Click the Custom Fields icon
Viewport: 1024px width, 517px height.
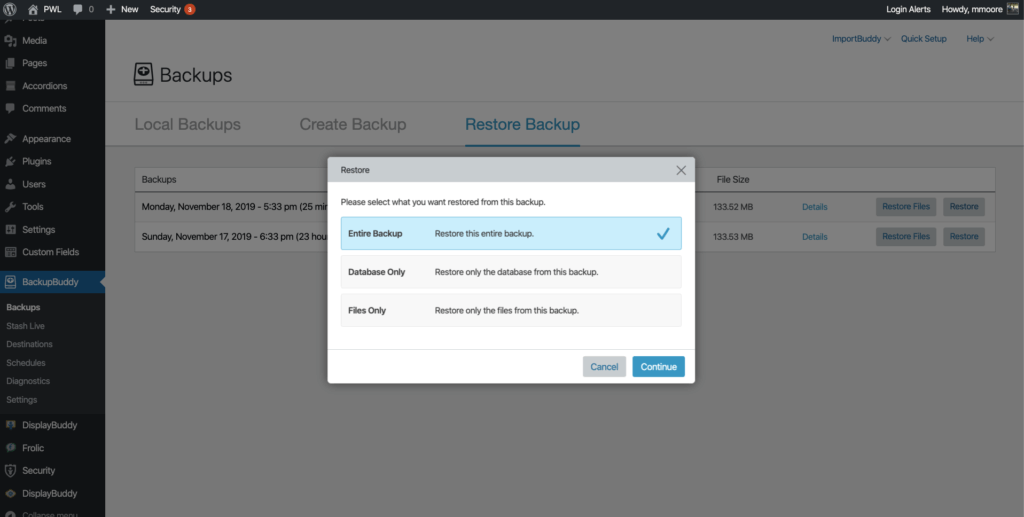pyautogui.click(x=10, y=252)
